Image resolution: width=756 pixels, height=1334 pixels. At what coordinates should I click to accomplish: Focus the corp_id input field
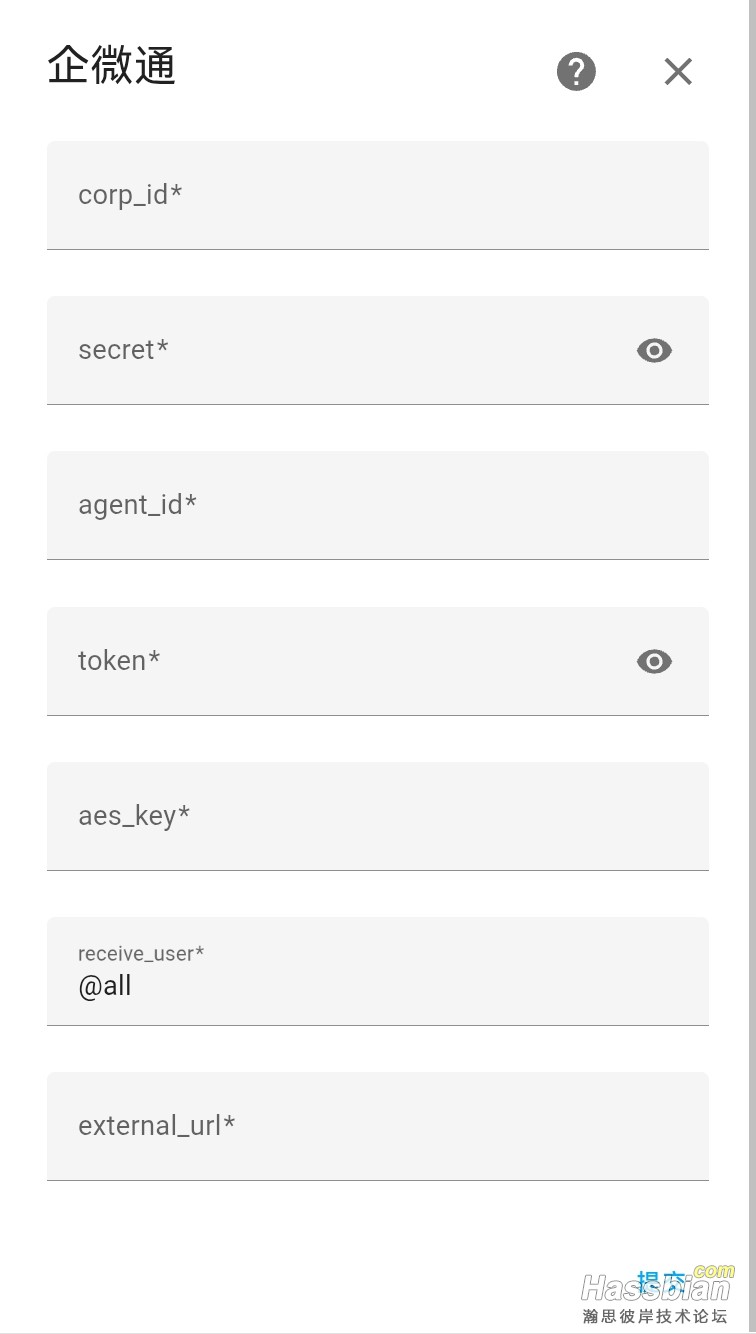pos(378,195)
